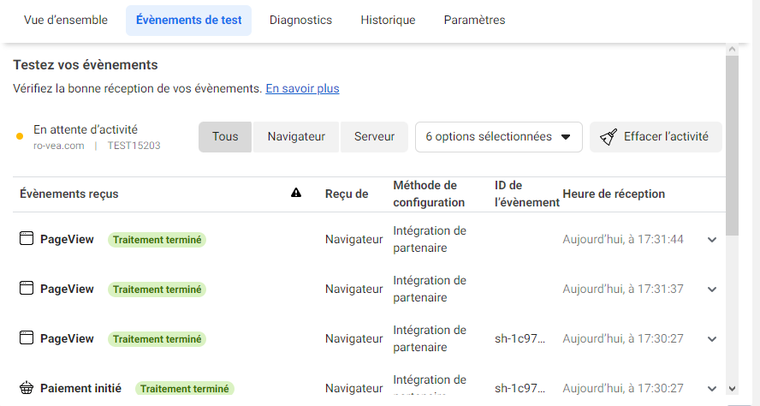Click the warning triangle column icon
The image size is (760, 406).
(x=296, y=194)
